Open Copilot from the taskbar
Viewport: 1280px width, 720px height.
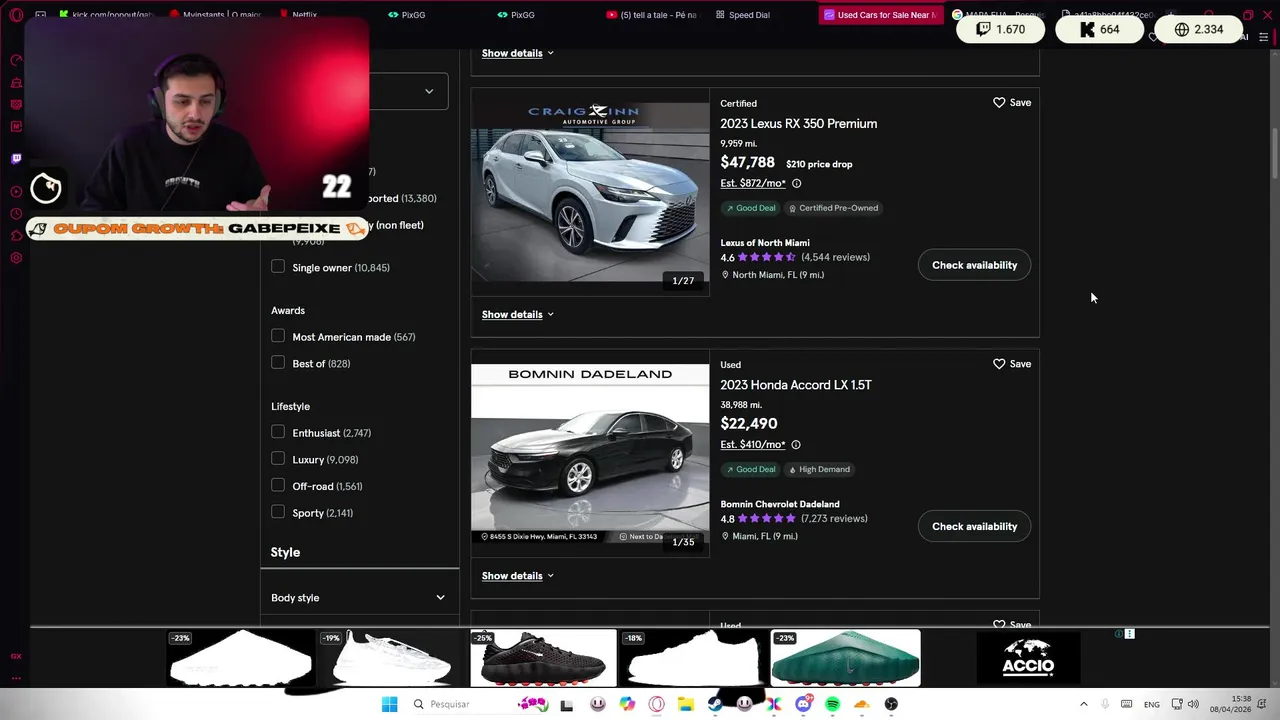click(x=627, y=704)
